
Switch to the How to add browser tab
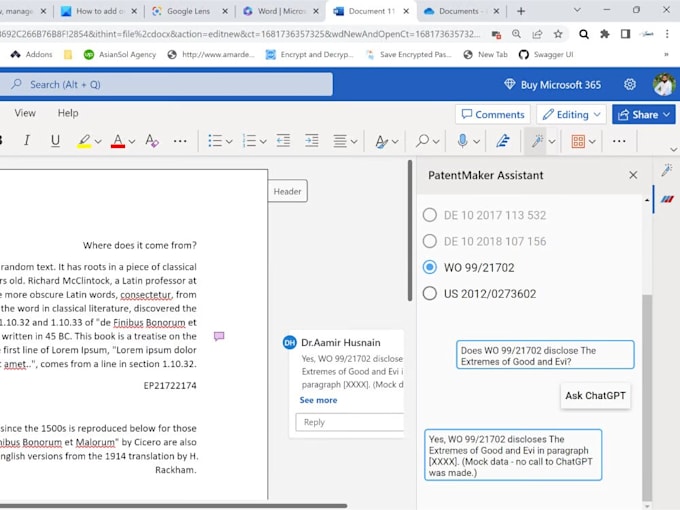[98, 11]
